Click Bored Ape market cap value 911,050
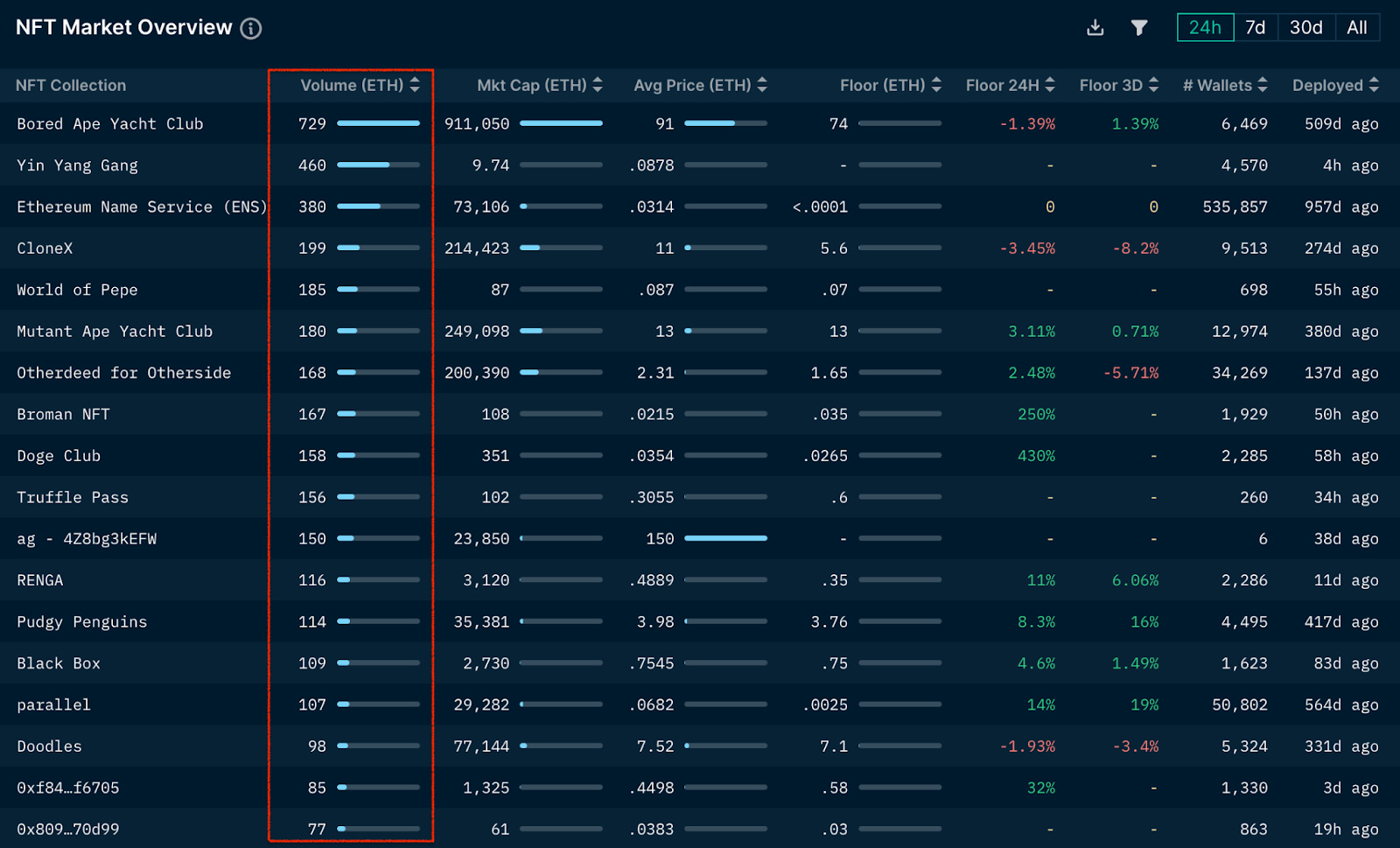The width and height of the screenshot is (1400, 848). (477, 123)
